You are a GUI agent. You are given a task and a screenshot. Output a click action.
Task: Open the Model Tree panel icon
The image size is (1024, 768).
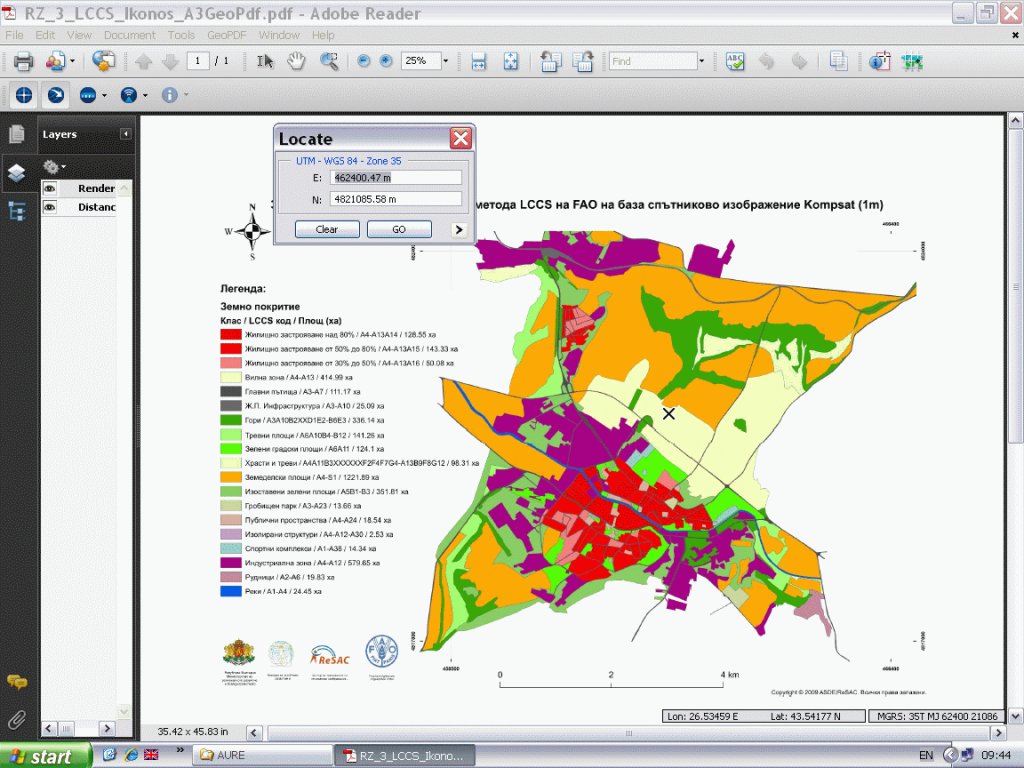(17, 211)
